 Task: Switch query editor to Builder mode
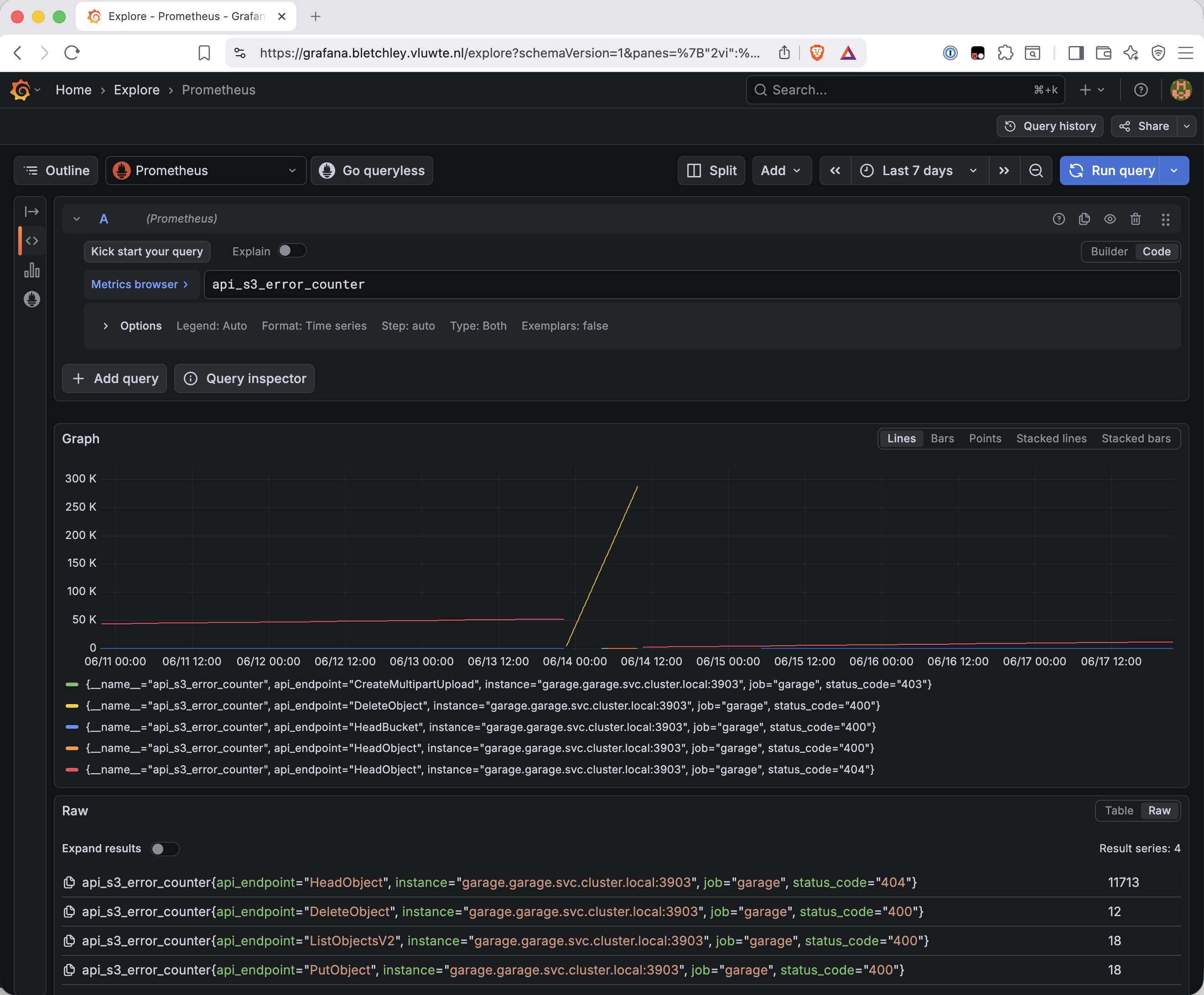pyautogui.click(x=1110, y=252)
